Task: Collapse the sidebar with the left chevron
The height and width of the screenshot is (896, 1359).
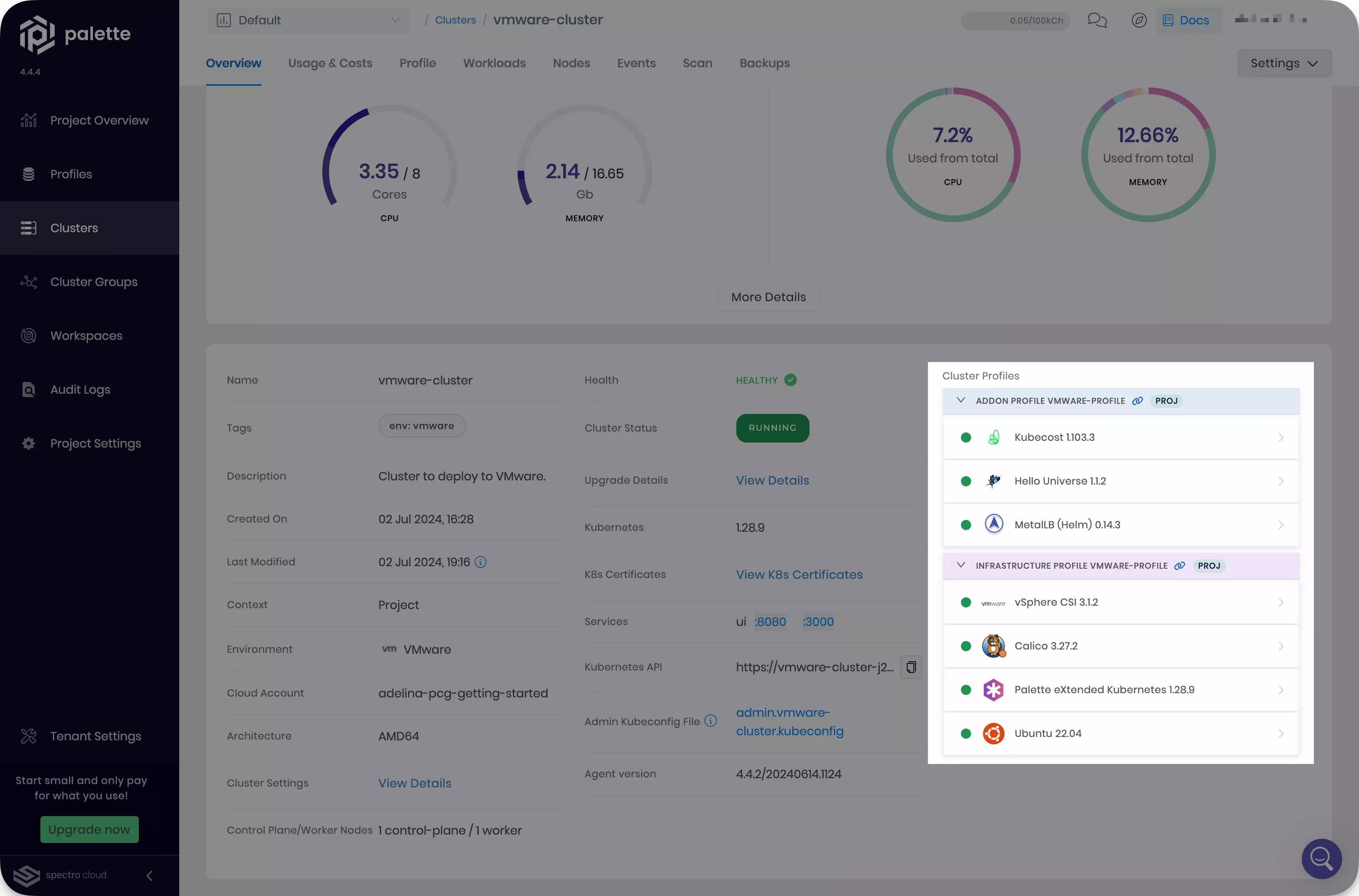Action: point(149,876)
